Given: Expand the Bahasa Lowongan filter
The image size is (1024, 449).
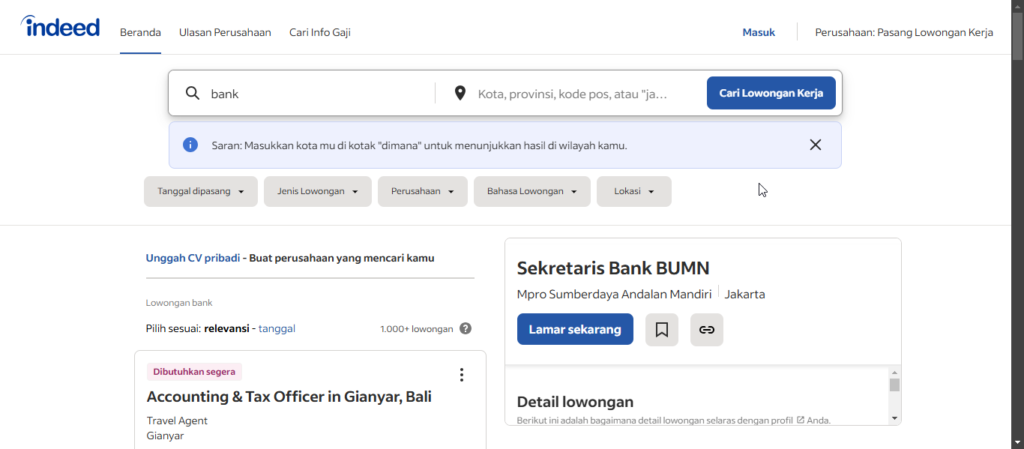Looking at the screenshot, I should click(x=532, y=191).
